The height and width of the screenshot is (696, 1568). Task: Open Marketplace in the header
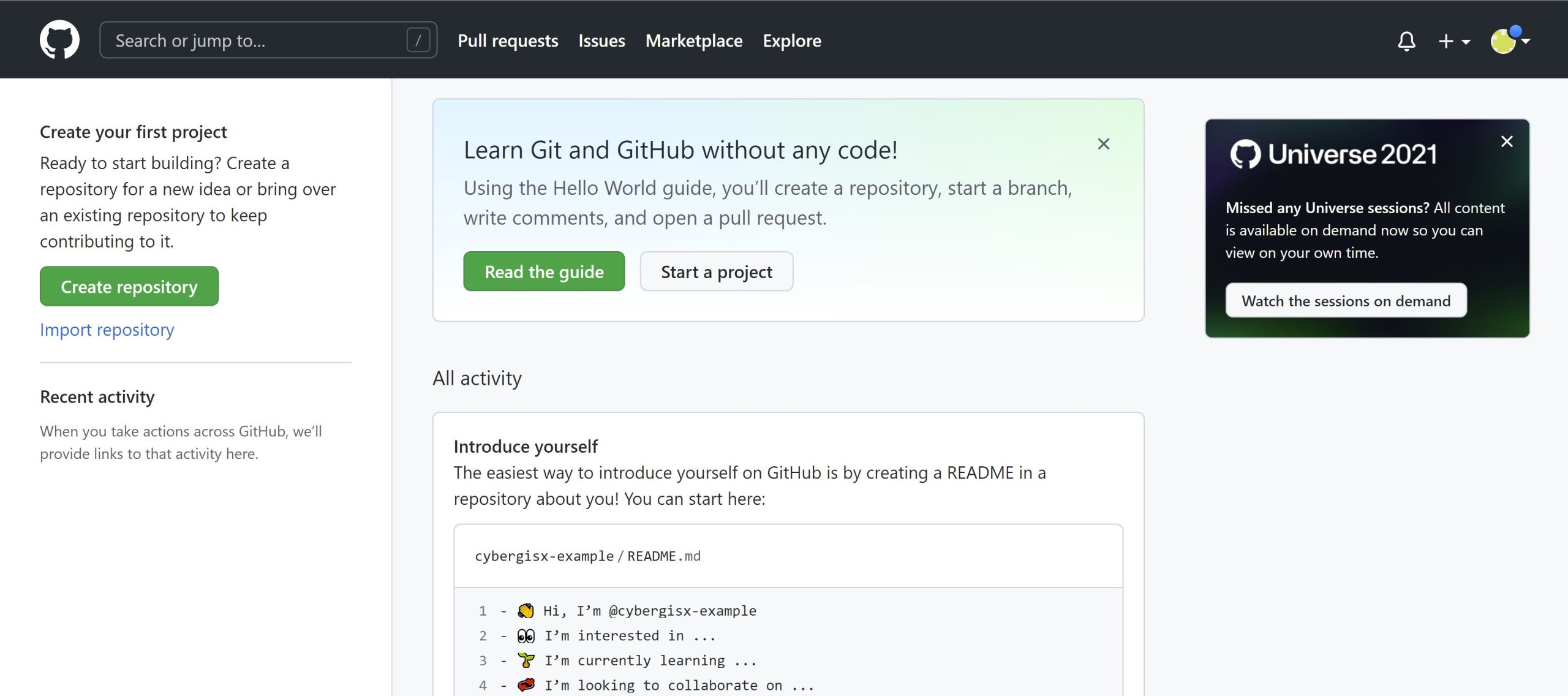point(694,41)
